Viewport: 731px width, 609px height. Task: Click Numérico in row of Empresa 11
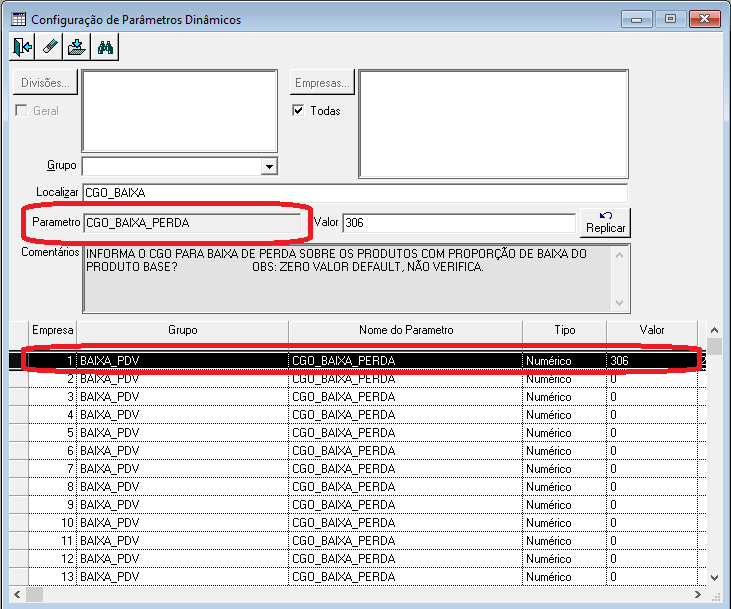(x=549, y=541)
